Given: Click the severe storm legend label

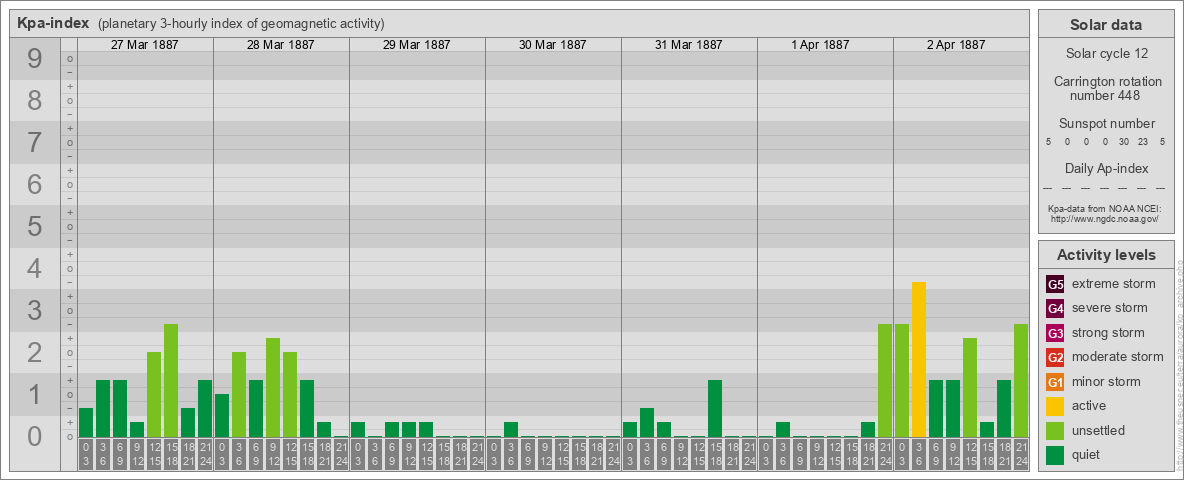Looking at the screenshot, I should pos(1110,308).
